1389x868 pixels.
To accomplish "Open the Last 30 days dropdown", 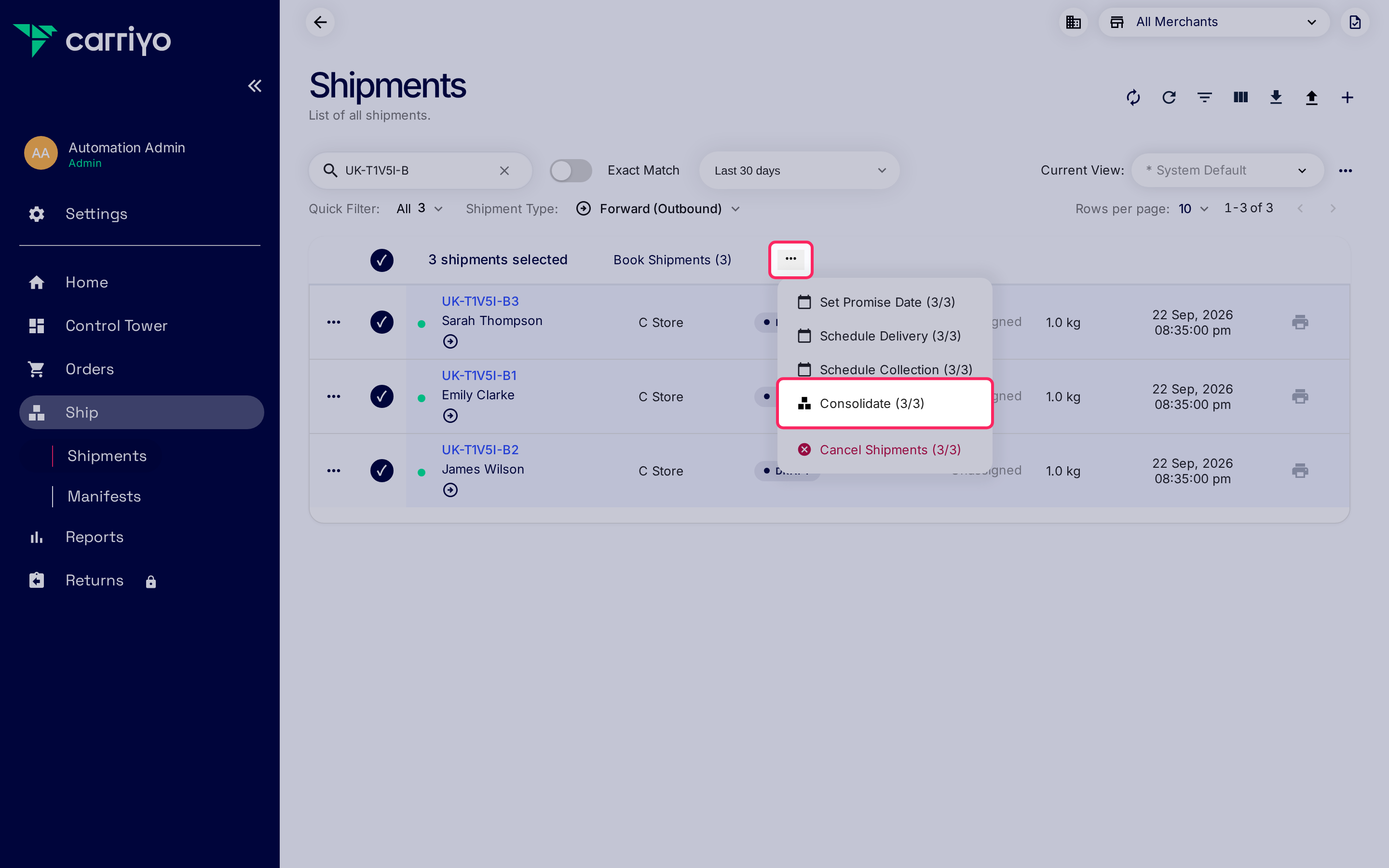I will pyautogui.click(x=799, y=171).
